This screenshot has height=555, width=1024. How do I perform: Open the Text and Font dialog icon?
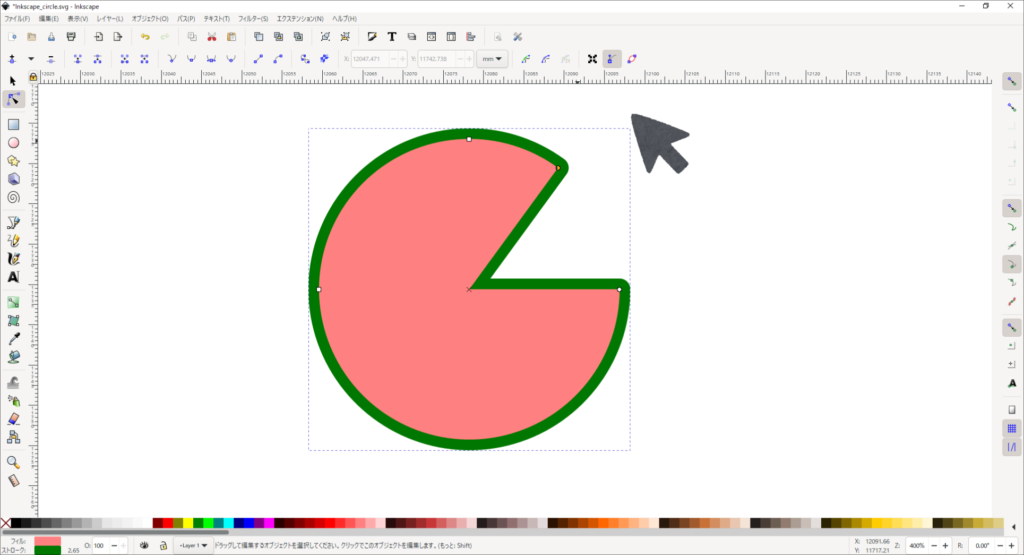click(392, 37)
